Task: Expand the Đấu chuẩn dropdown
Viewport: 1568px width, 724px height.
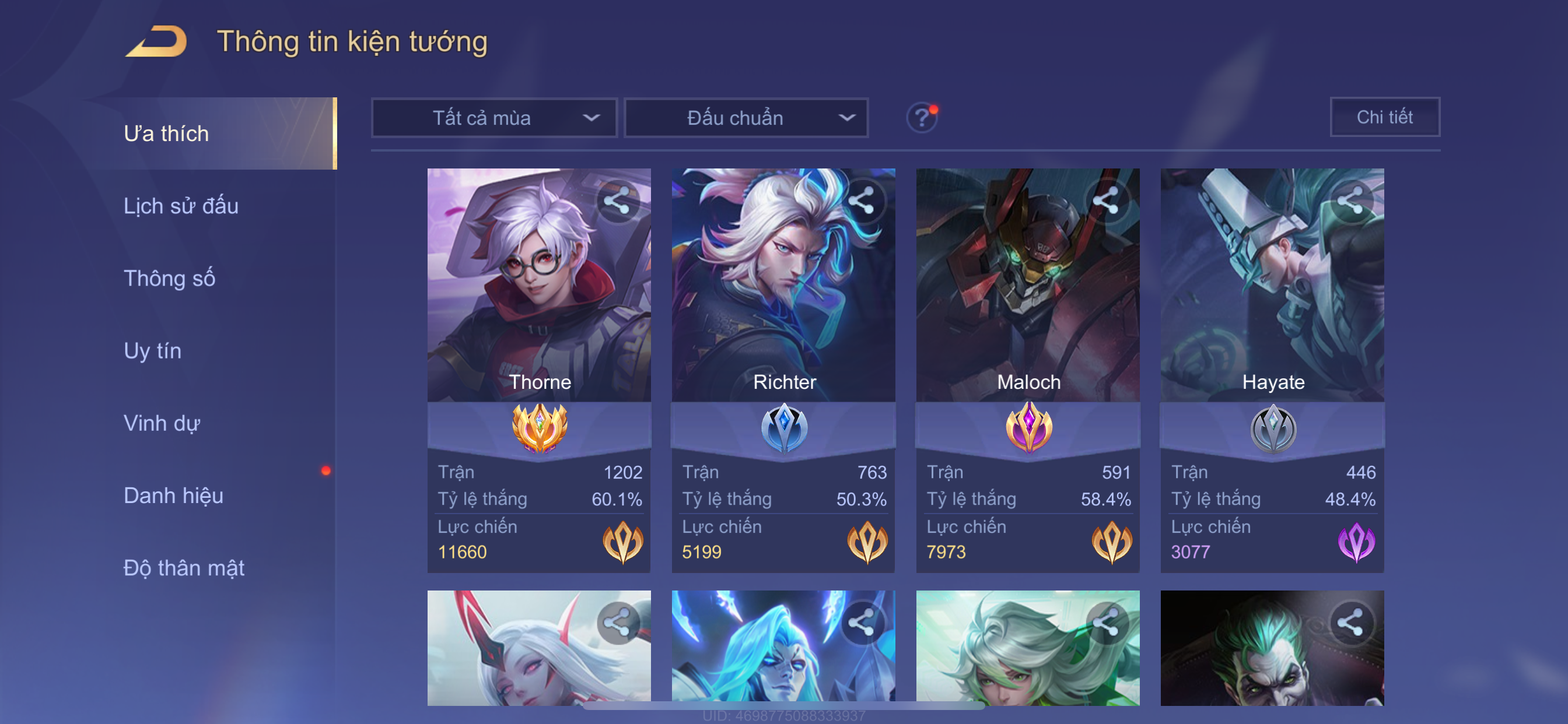Action: point(746,117)
